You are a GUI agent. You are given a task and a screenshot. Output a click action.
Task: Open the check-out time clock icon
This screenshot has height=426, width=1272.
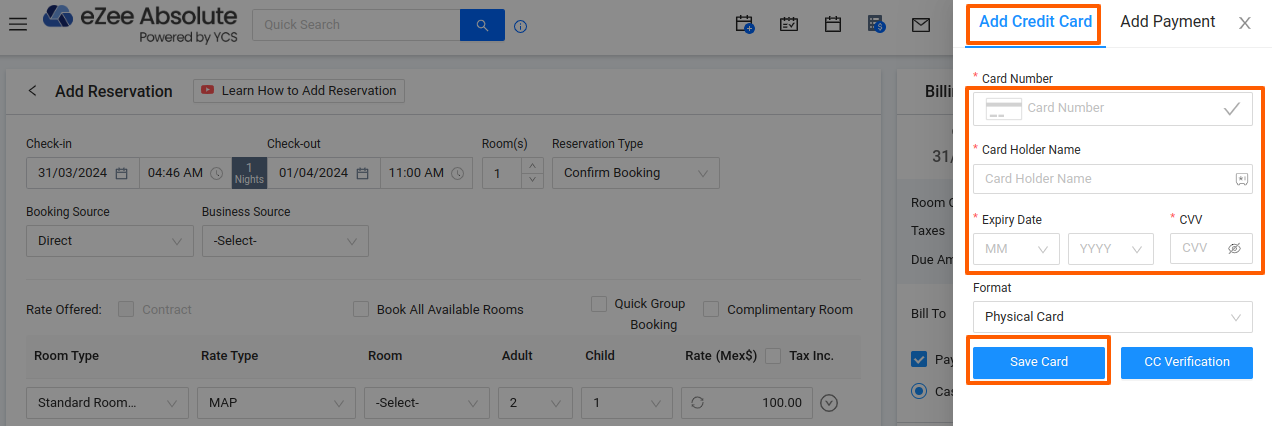[x=457, y=173]
